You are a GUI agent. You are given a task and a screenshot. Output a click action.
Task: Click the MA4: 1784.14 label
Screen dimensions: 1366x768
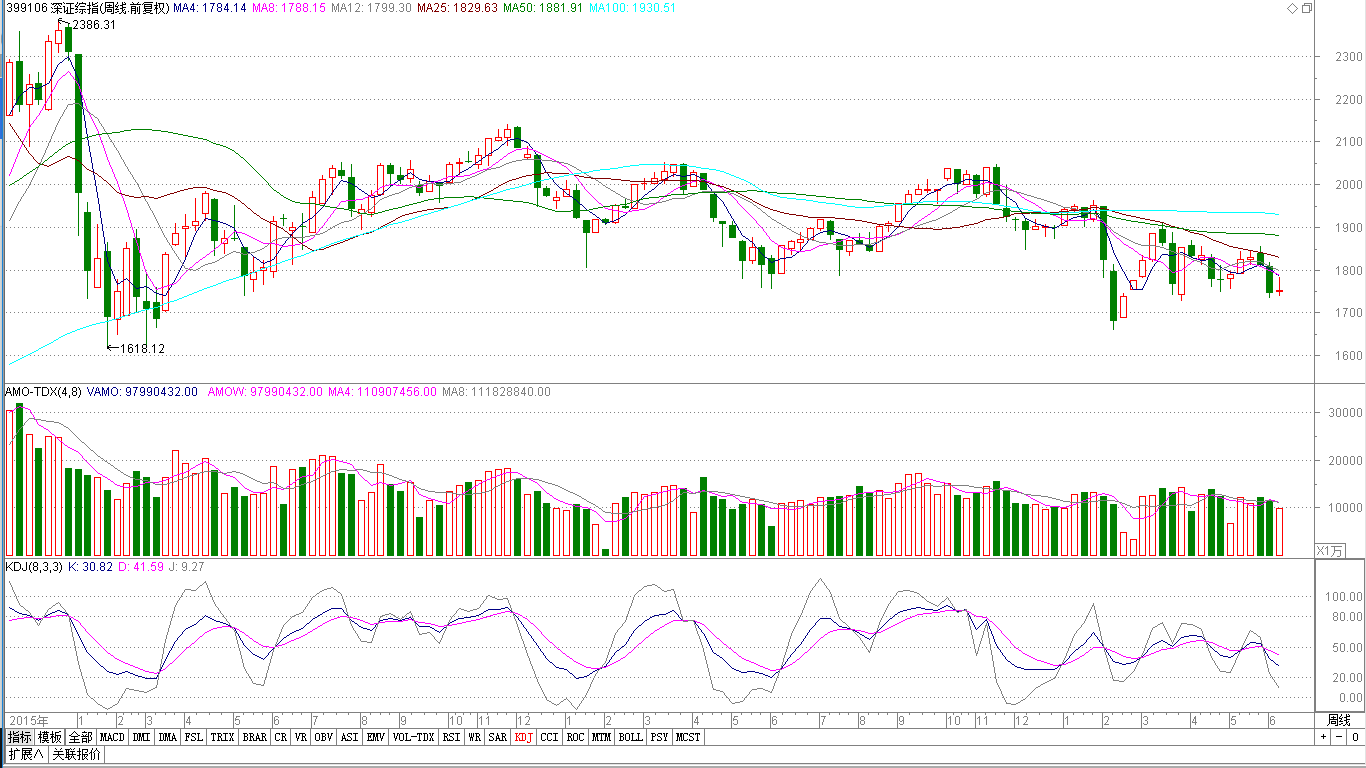point(210,8)
